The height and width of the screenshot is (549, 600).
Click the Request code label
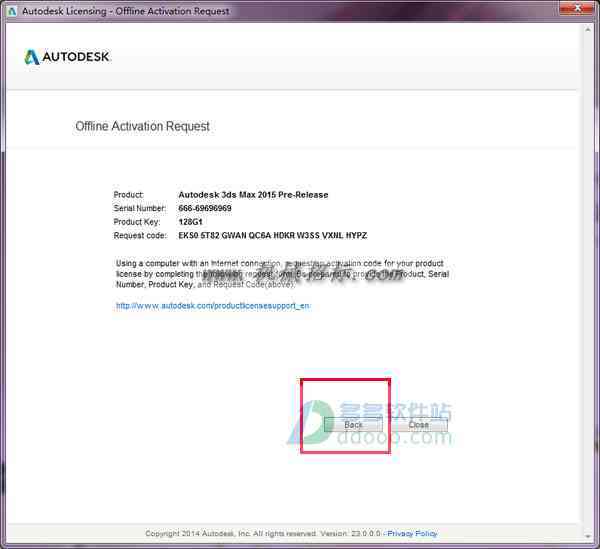[x=140, y=236]
